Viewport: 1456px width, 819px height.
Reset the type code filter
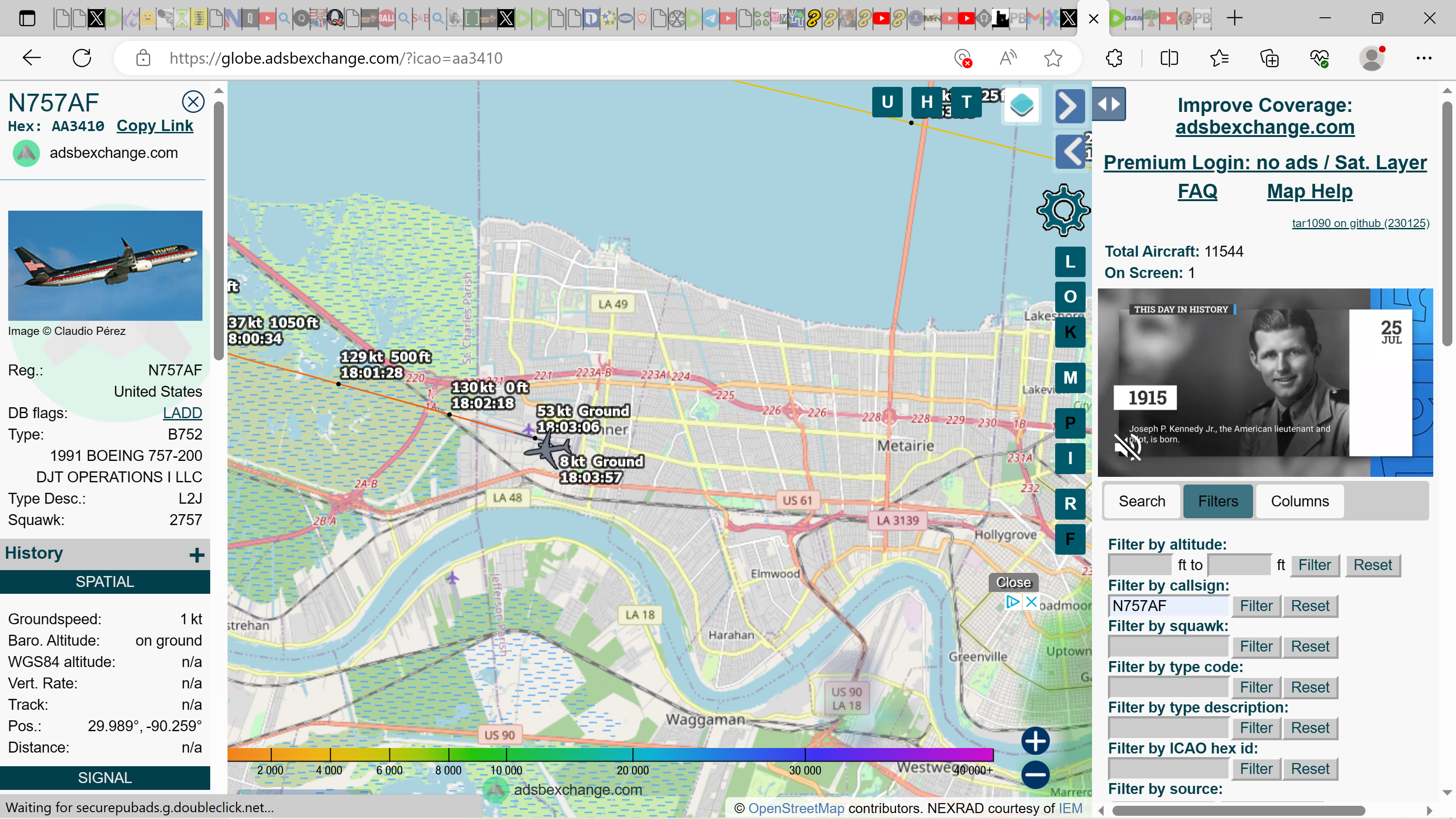1310,688
